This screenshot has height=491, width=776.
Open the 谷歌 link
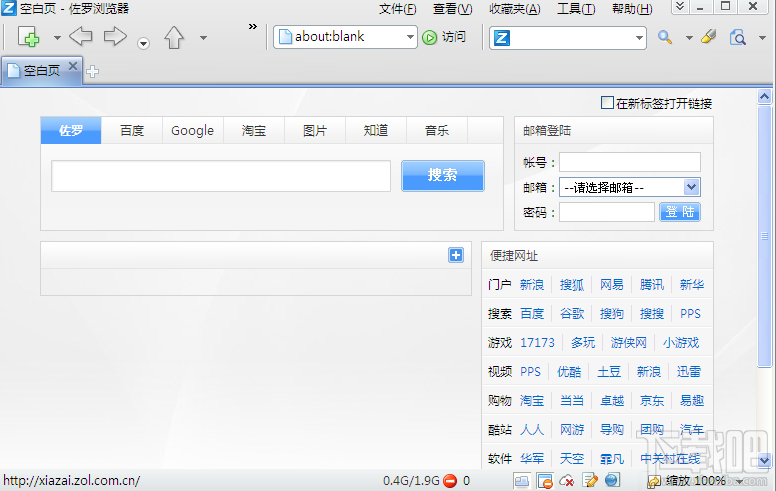[x=572, y=313]
